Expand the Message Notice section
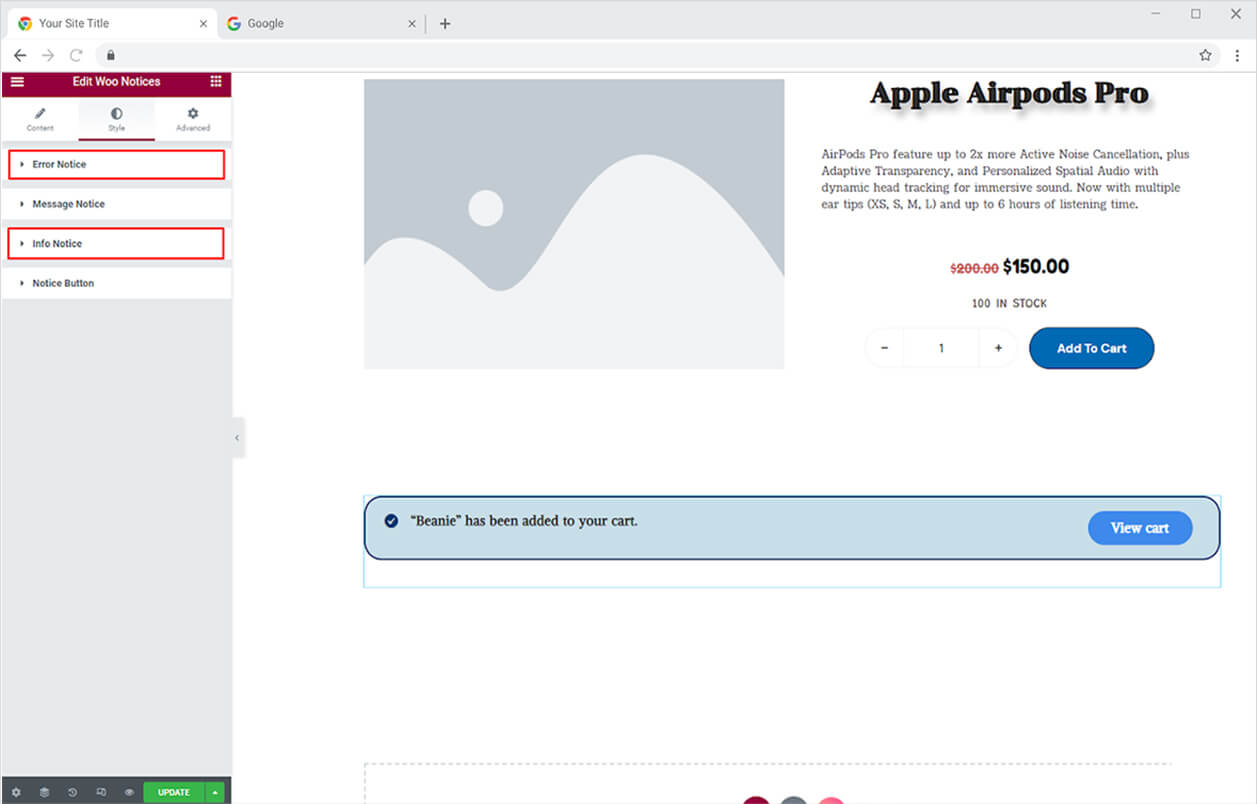This screenshot has height=804, width=1257. 116,204
